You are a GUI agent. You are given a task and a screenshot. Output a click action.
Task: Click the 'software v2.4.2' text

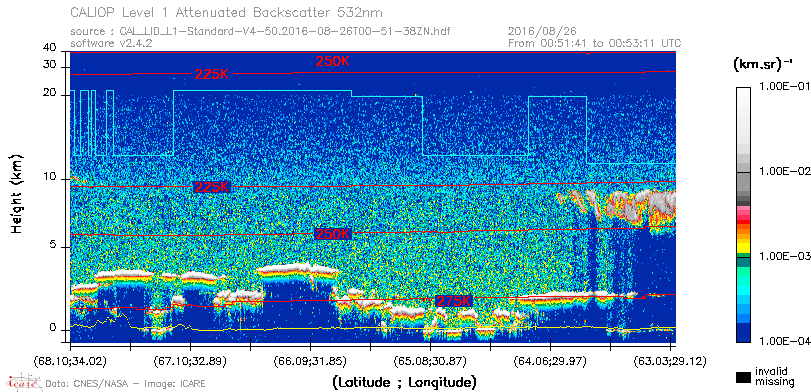click(x=111, y=43)
